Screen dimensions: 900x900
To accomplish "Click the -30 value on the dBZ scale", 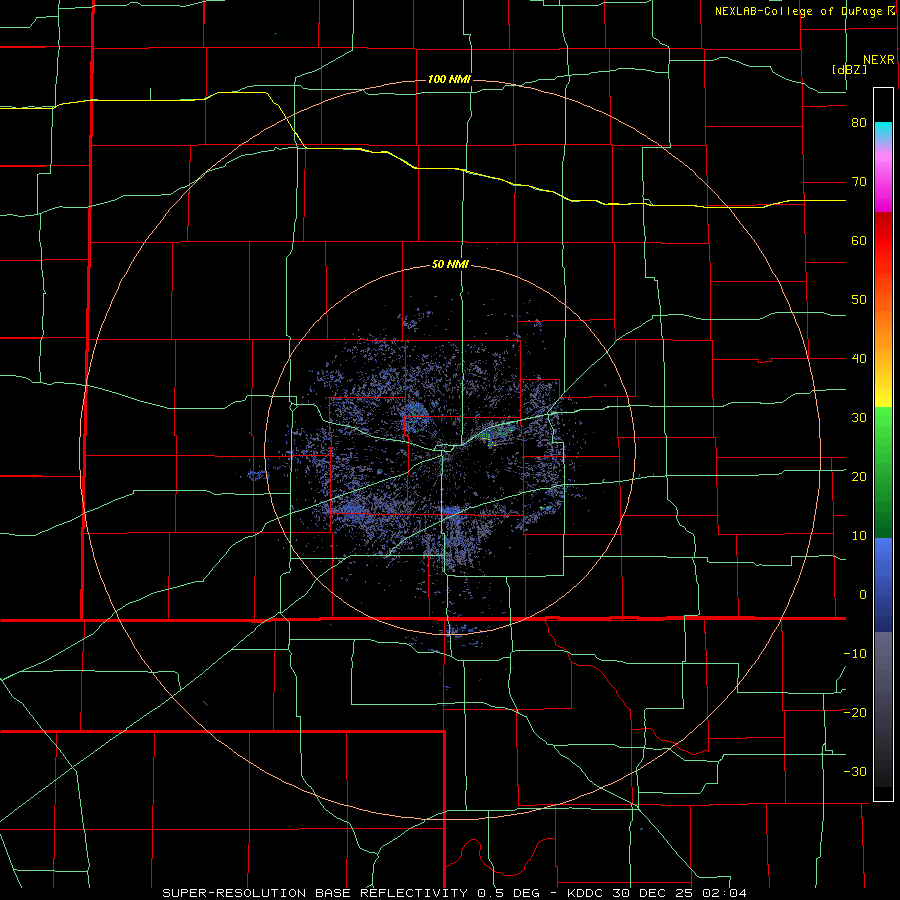I will (x=855, y=772).
